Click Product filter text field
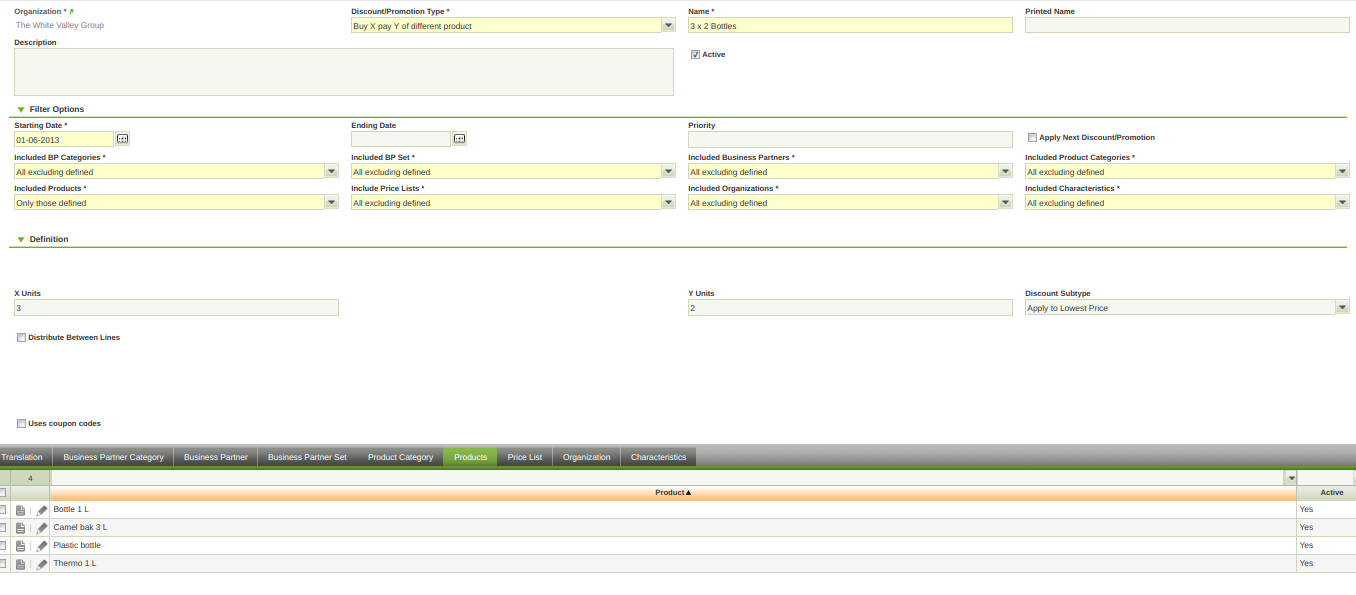 tap(667, 478)
